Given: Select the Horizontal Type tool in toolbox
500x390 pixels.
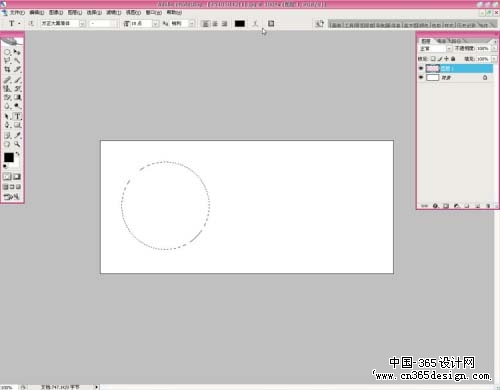Looking at the screenshot, I should [x=17, y=116].
